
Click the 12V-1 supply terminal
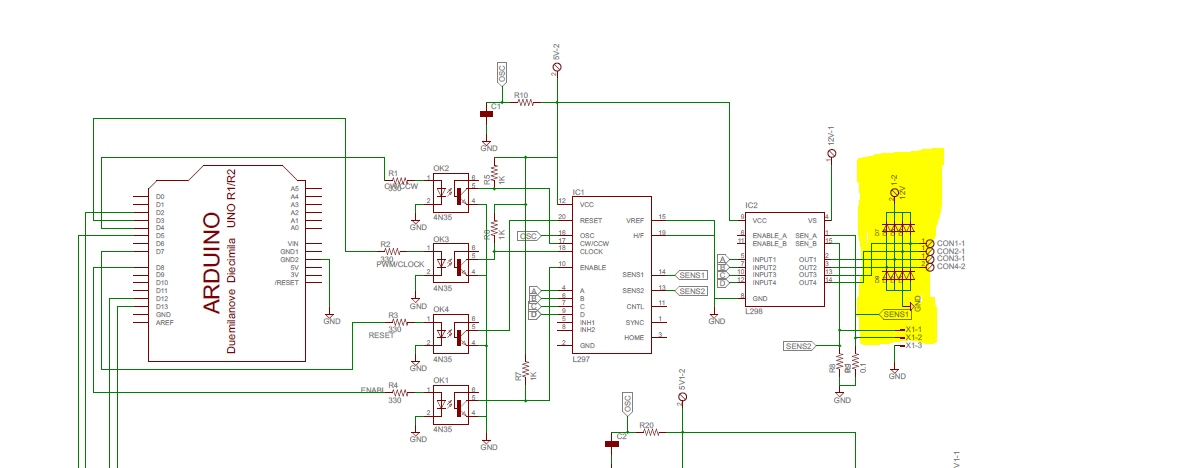[x=832, y=154]
